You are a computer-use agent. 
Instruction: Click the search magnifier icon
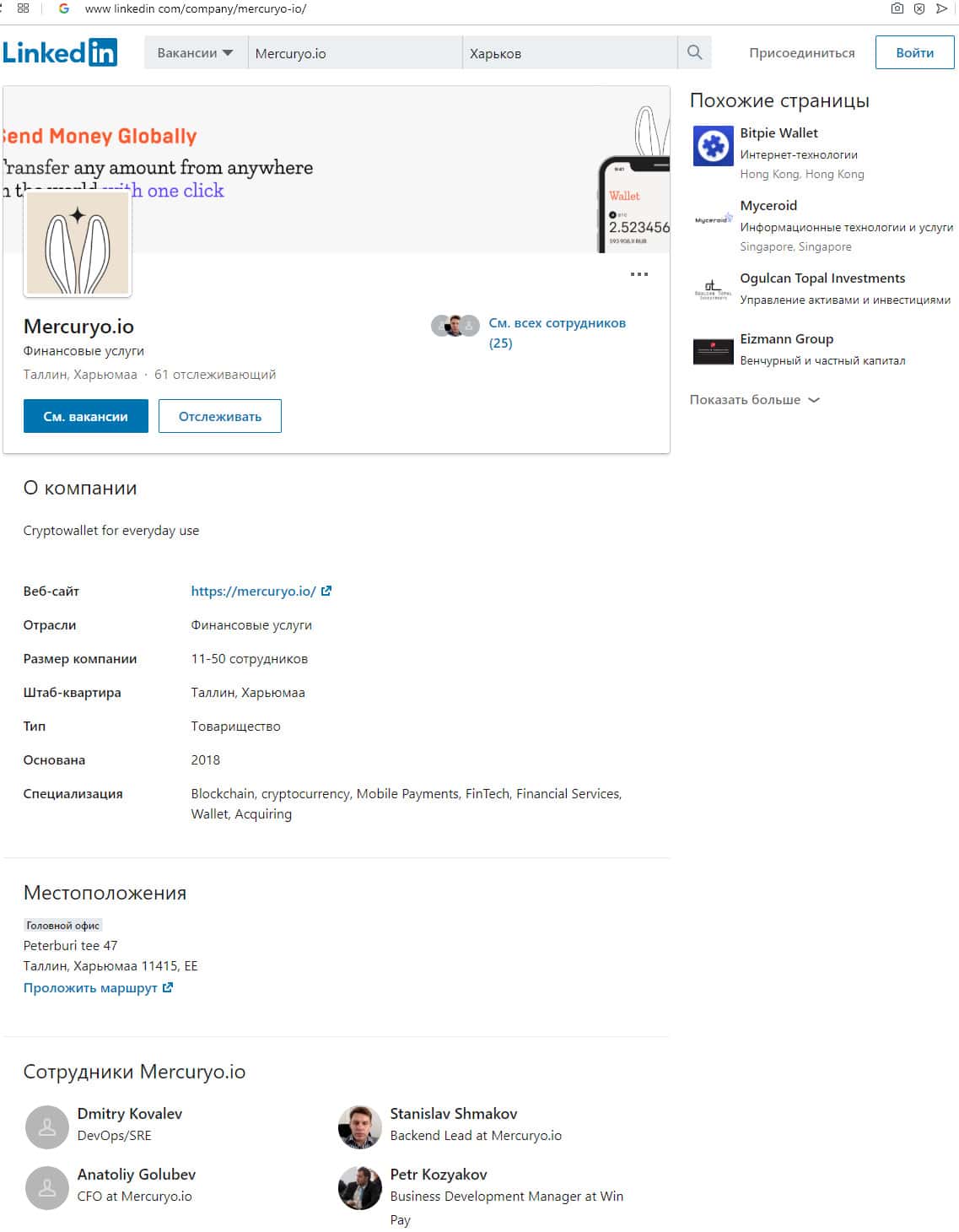pos(694,52)
